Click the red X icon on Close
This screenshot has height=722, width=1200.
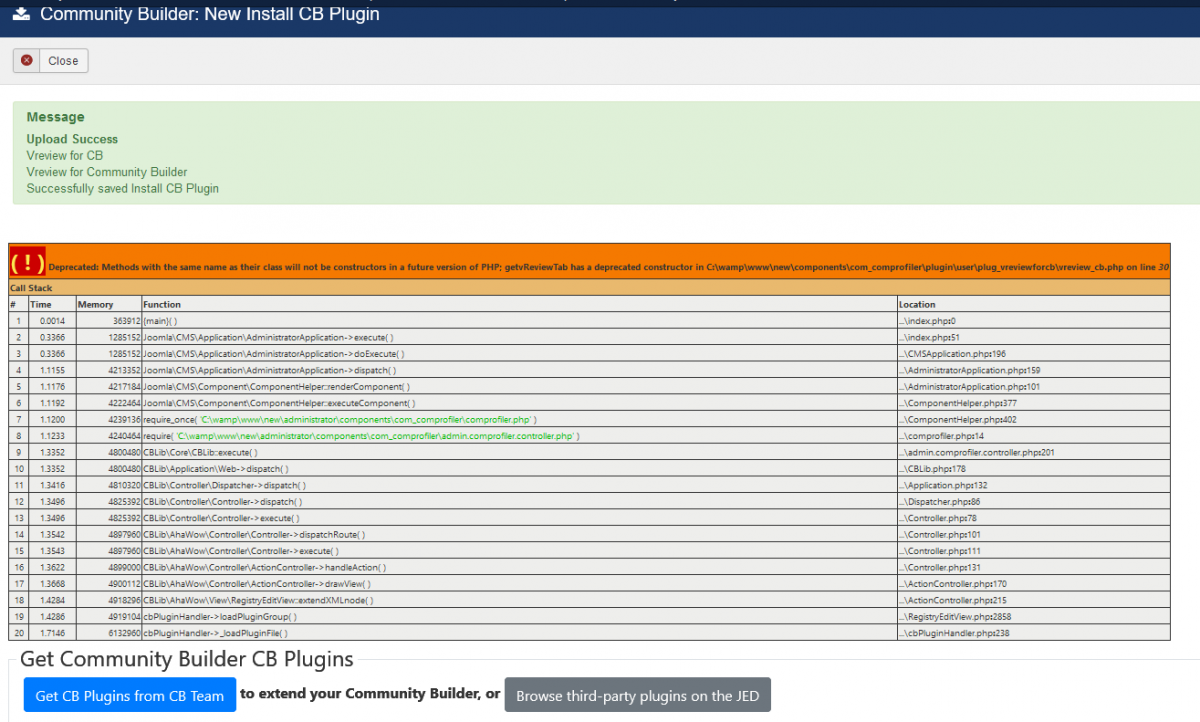tap(27, 61)
